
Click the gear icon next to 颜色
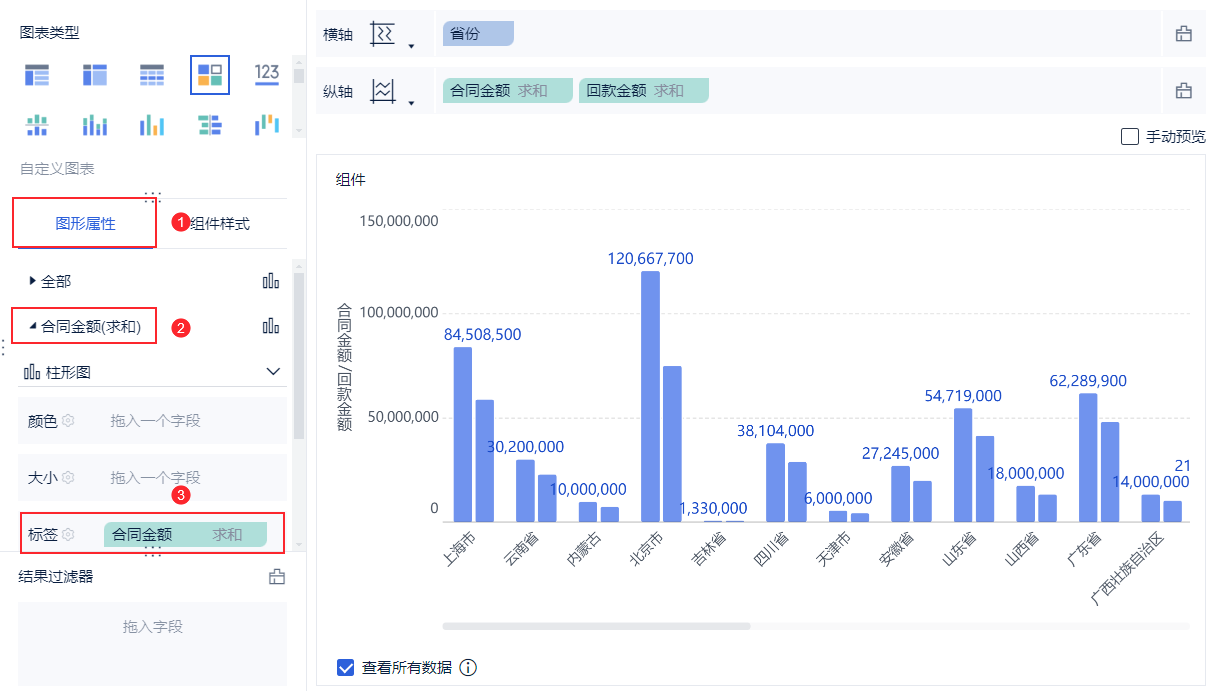pyautogui.click(x=68, y=421)
